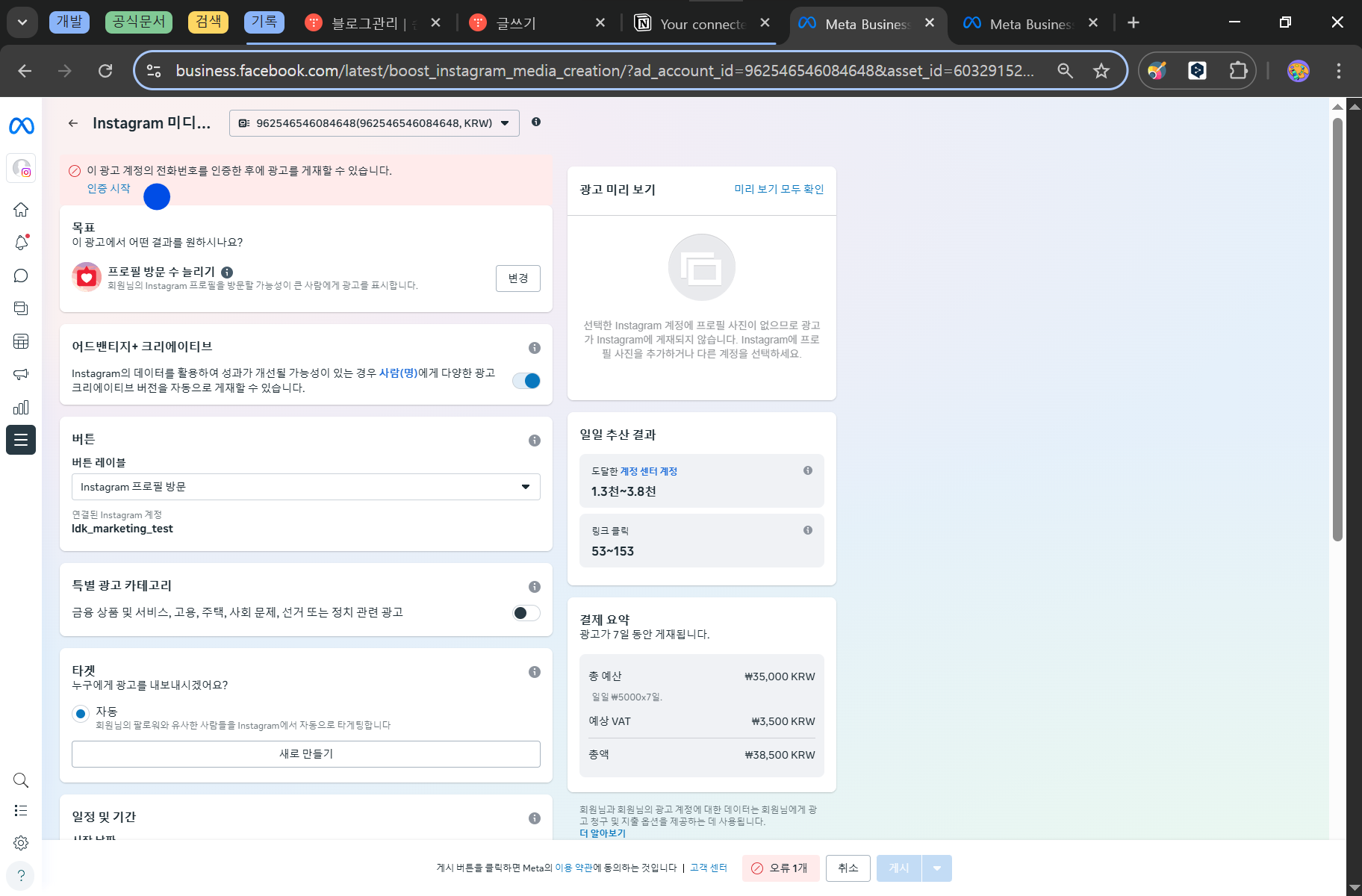Open All tools hamburger menu
Image resolution: width=1362 pixels, height=896 pixels.
[x=21, y=440]
